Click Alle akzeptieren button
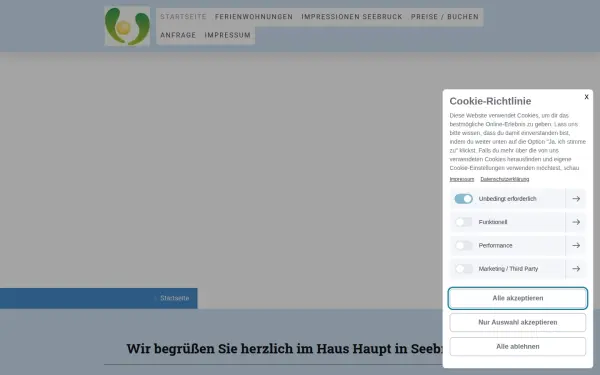The width and height of the screenshot is (600, 375). (518, 298)
